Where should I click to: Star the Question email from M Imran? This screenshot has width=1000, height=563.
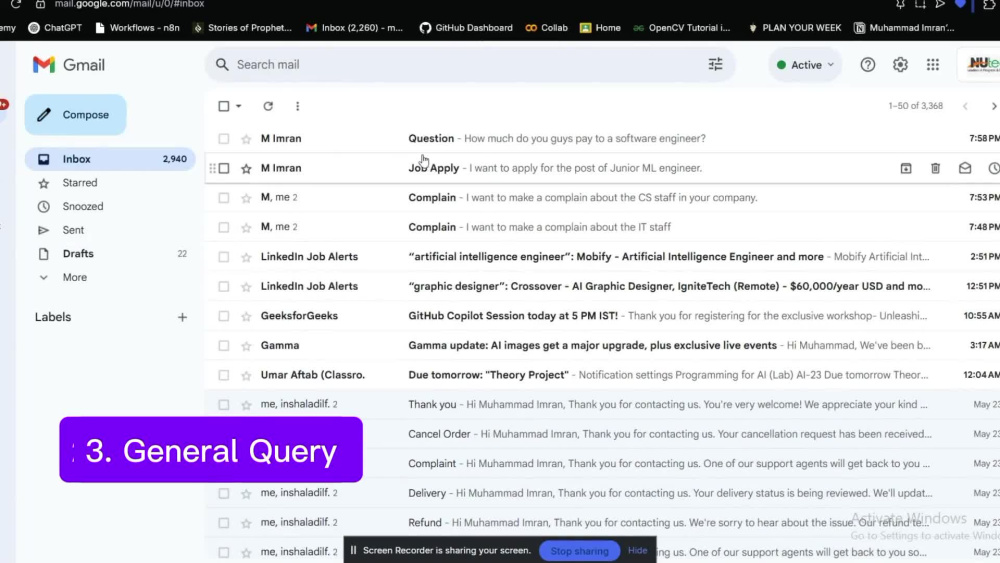[246, 139]
